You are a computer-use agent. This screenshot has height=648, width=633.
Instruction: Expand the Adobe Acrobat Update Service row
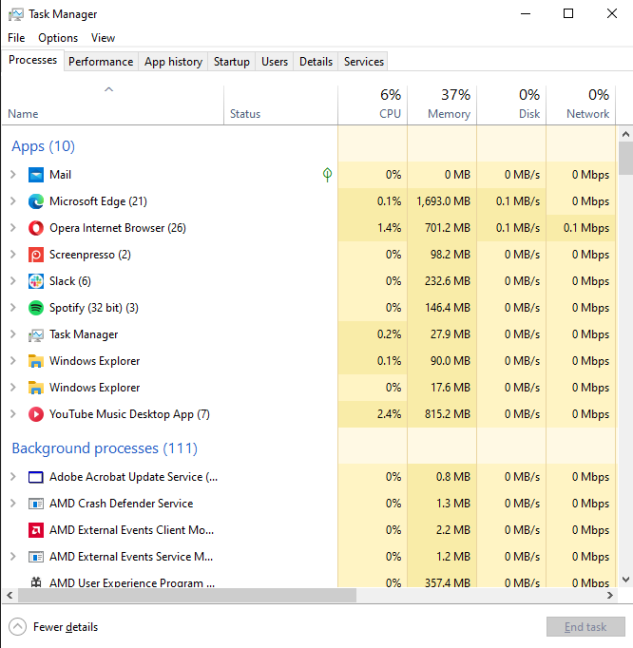(13, 477)
